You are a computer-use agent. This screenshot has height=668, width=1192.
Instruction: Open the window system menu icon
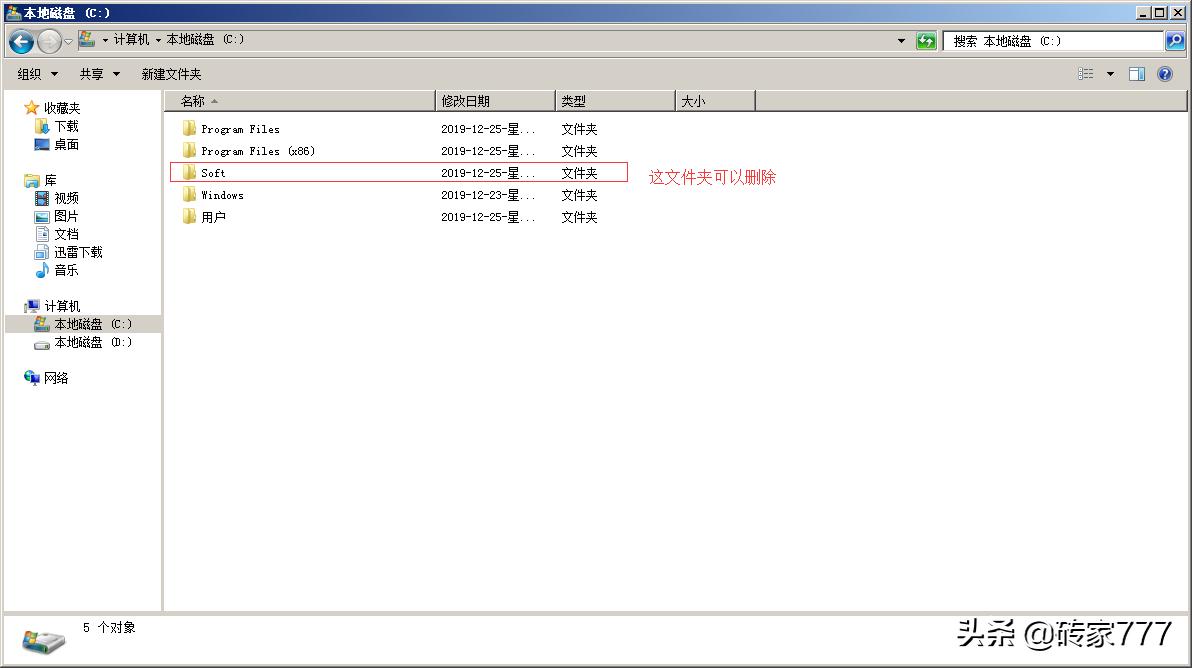pyautogui.click(x=13, y=12)
